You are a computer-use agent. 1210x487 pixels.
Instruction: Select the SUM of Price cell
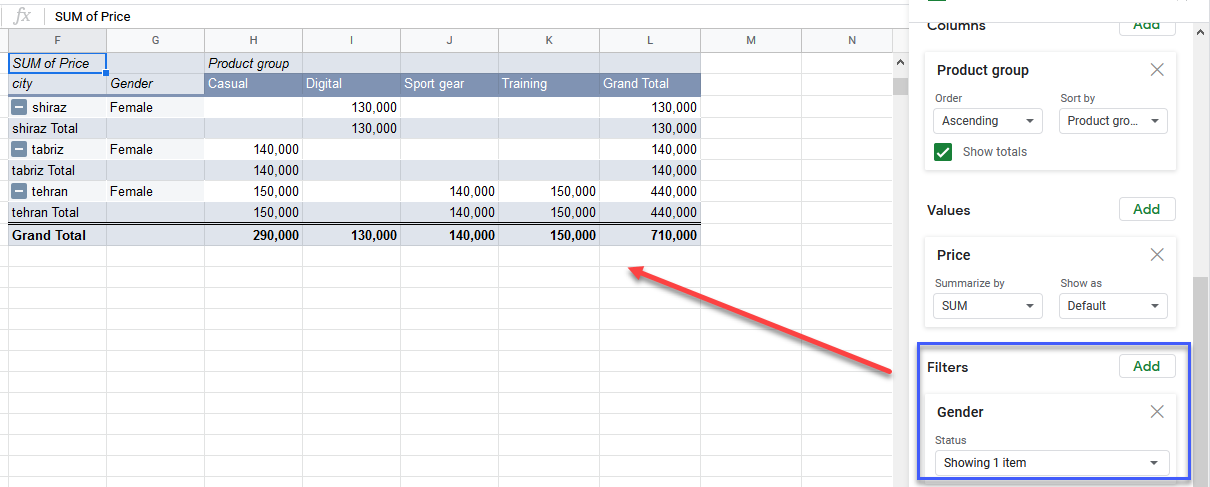point(57,63)
